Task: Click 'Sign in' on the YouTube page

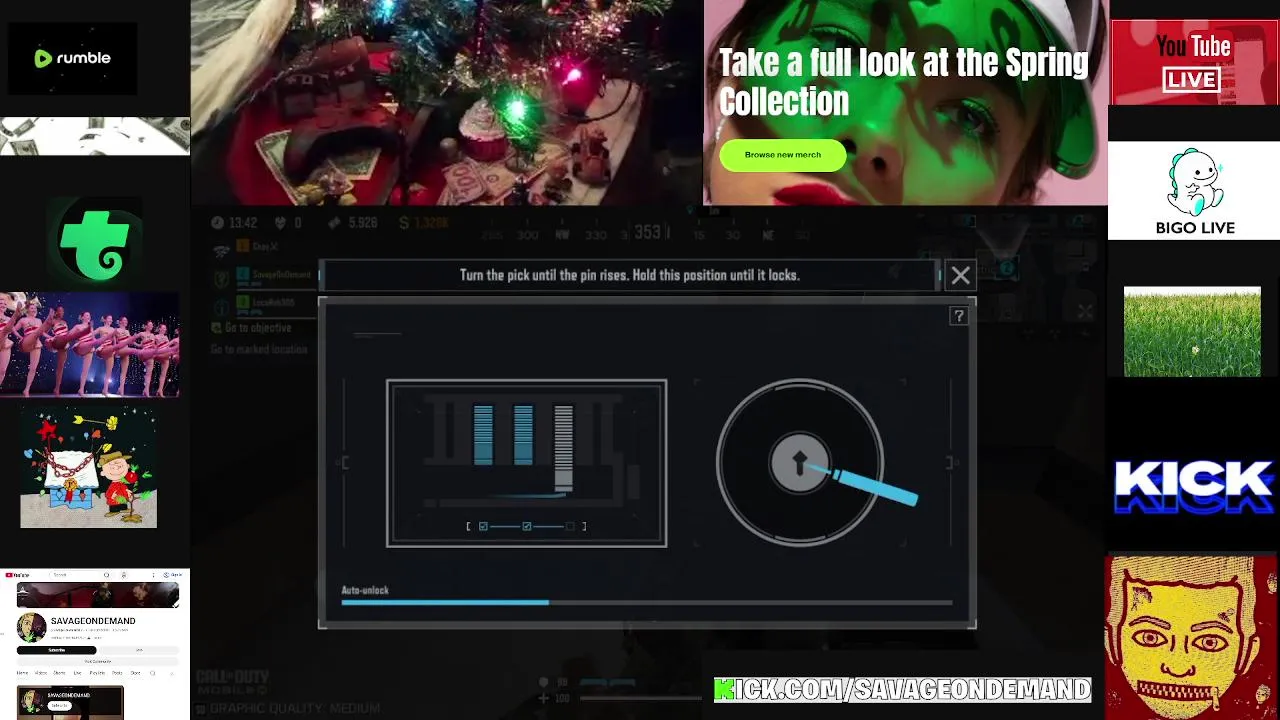Action: click(x=173, y=575)
